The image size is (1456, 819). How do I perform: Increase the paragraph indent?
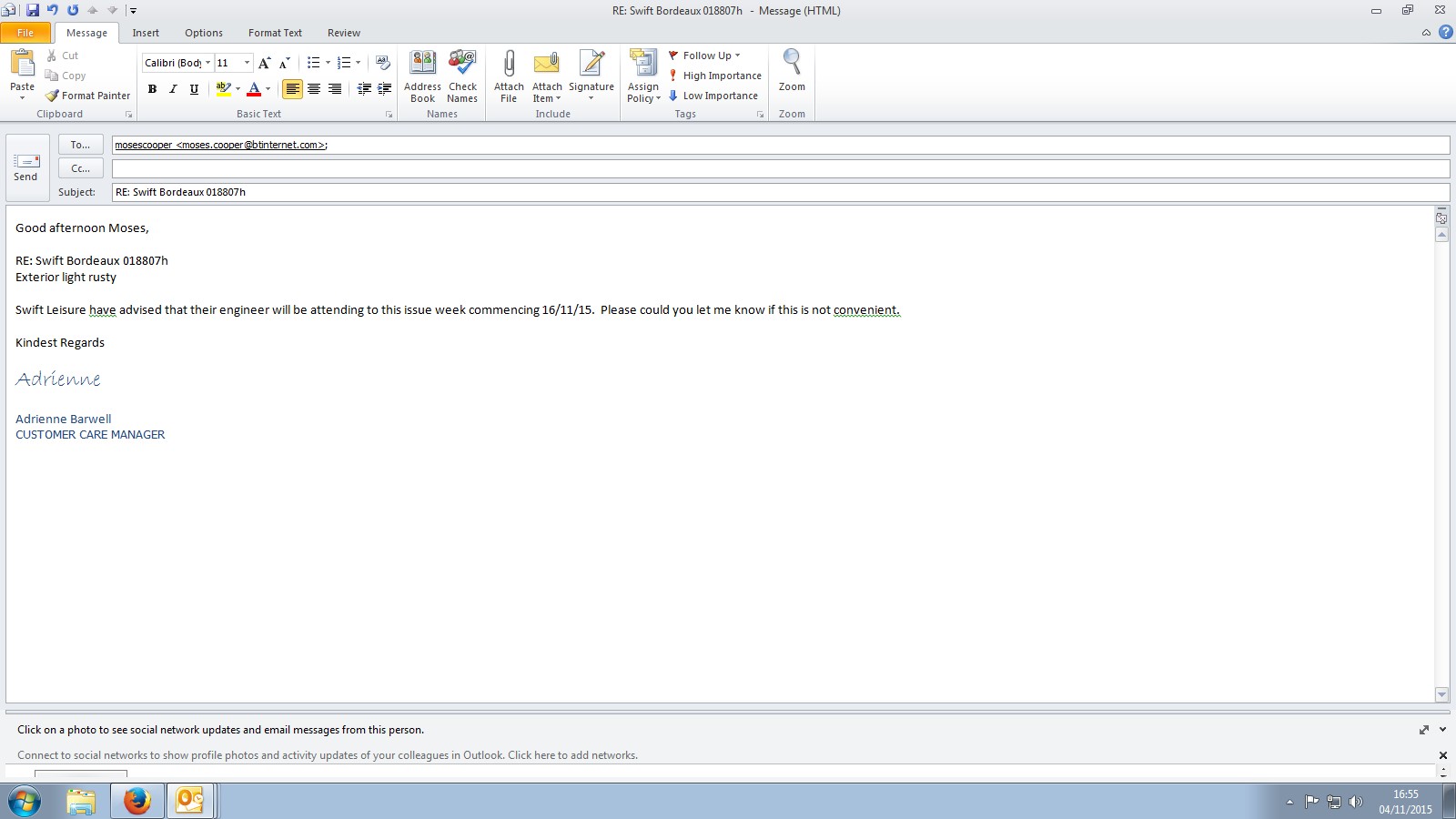click(x=385, y=88)
